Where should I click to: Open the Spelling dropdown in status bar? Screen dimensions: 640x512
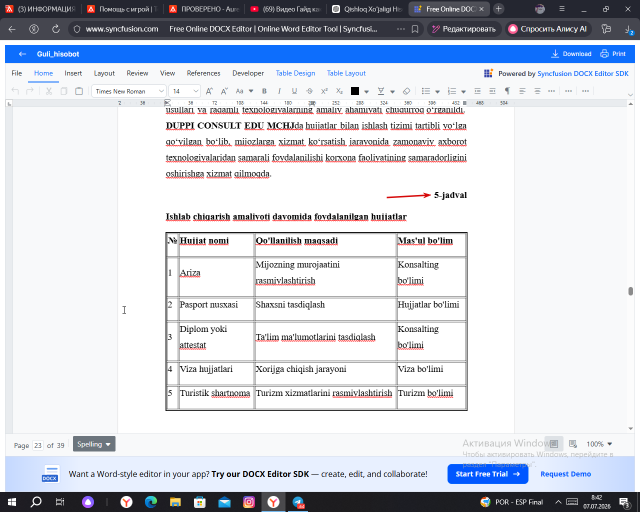tap(94, 444)
